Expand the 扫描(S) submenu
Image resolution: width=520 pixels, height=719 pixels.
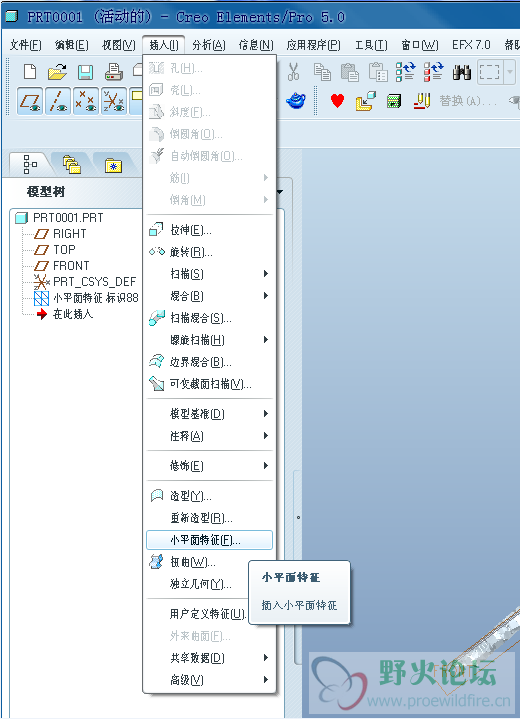tap(210, 274)
